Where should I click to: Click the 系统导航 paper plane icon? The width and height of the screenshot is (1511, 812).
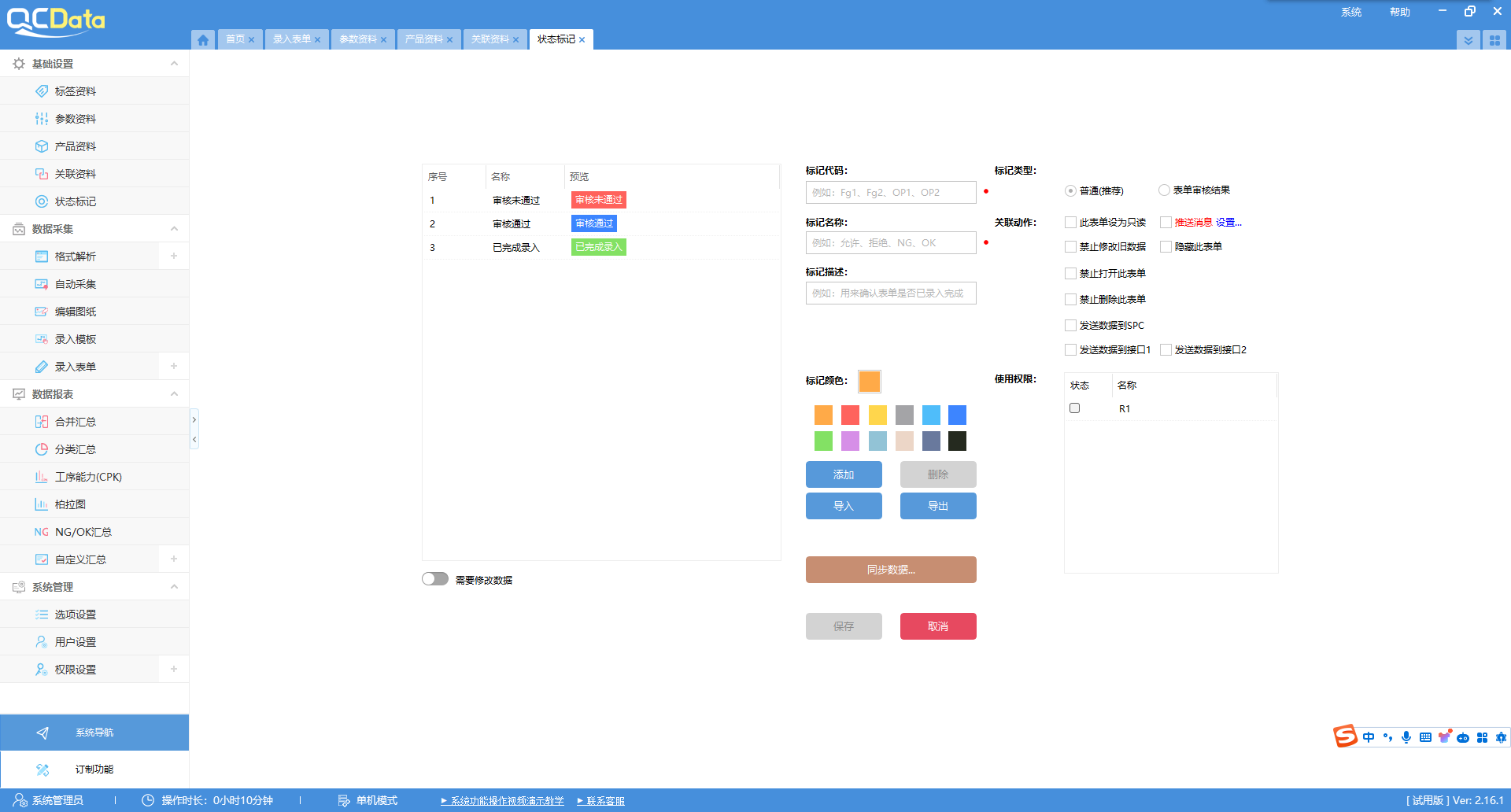[x=42, y=733]
